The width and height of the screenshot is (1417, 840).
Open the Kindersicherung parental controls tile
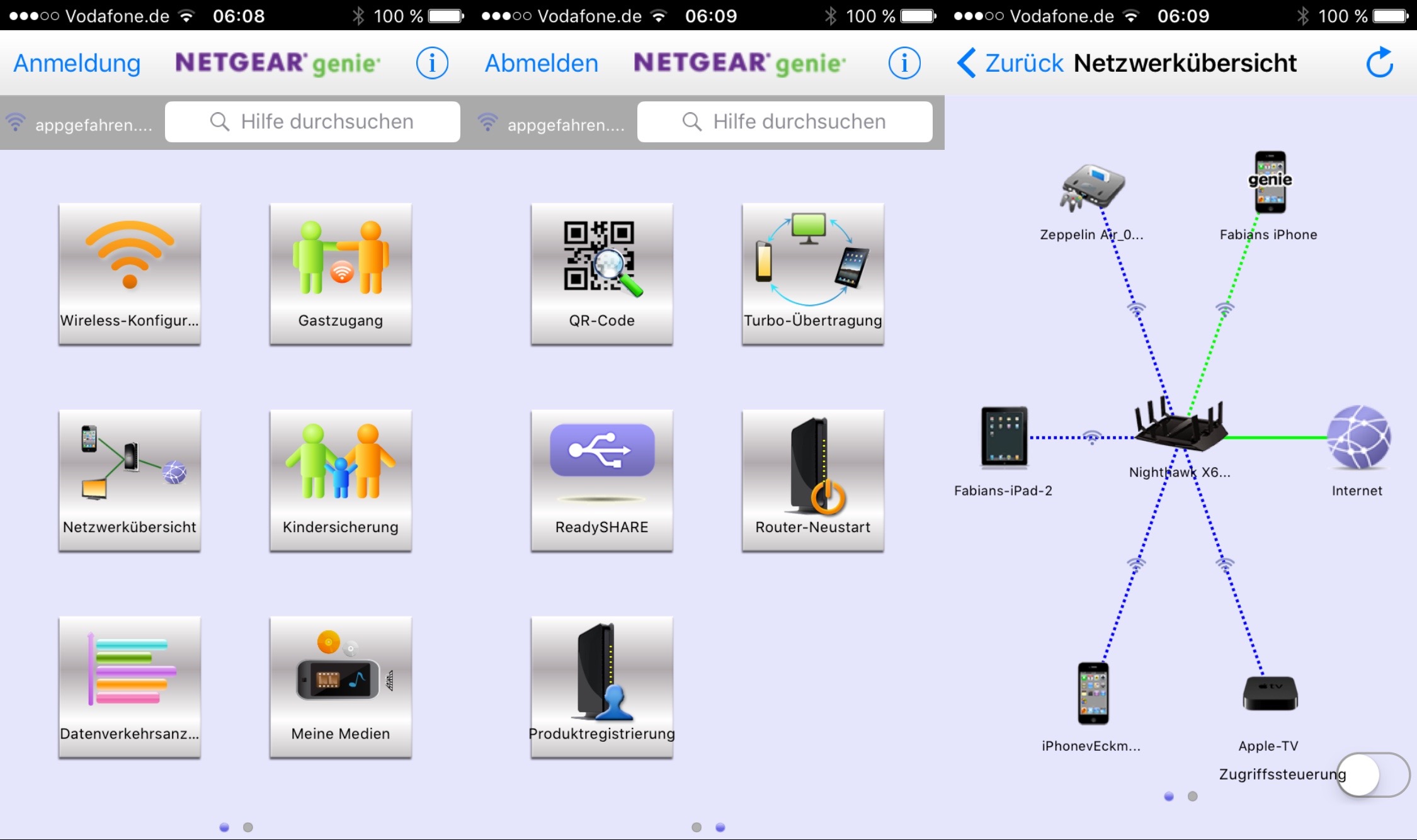coord(341,480)
